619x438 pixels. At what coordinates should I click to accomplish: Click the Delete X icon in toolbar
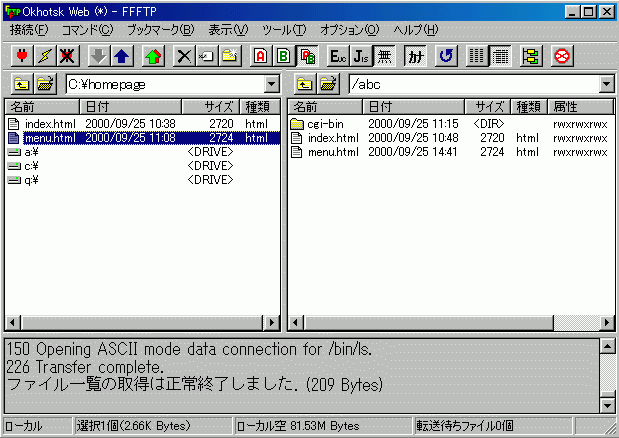click(x=184, y=56)
